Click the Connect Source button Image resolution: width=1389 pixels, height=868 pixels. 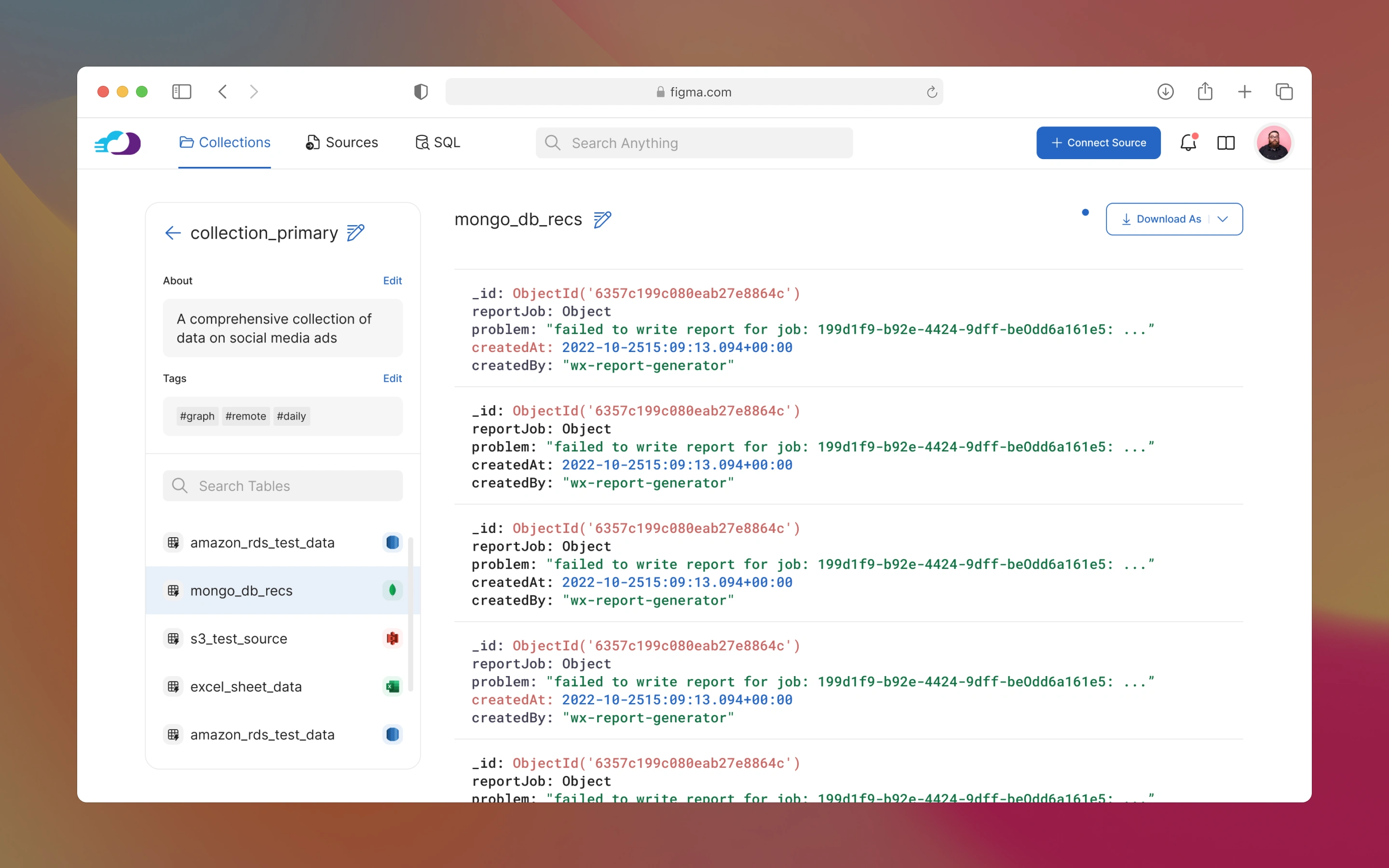(1098, 143)
